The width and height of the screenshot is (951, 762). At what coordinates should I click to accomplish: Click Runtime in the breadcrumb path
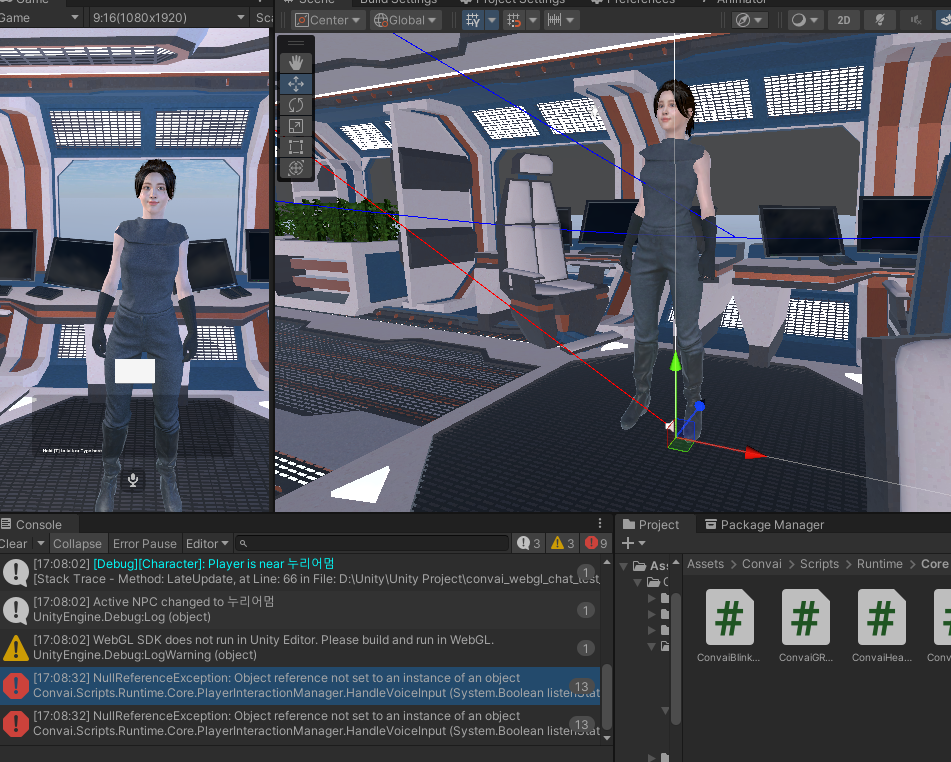click(x=879, y=564)
